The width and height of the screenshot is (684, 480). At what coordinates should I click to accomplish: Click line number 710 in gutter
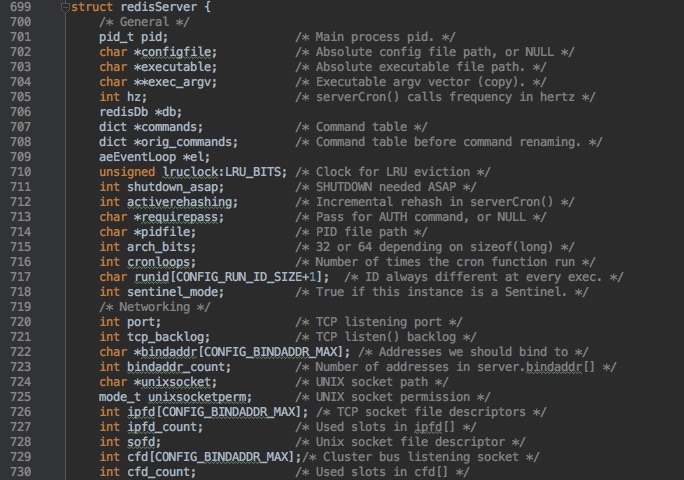pyautogui.click(x=21, y=172)
